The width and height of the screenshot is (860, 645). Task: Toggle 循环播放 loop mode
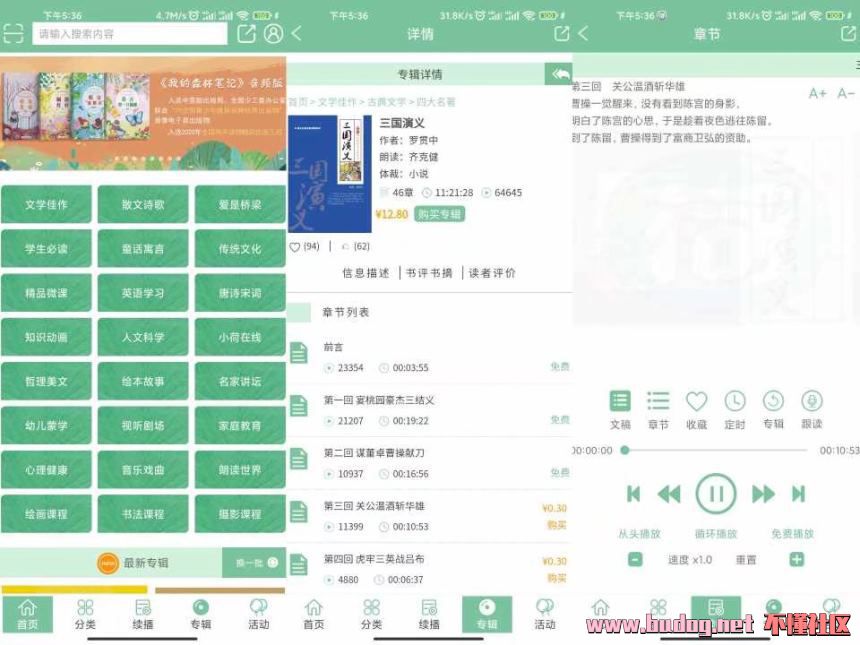[x=716, y=534]
